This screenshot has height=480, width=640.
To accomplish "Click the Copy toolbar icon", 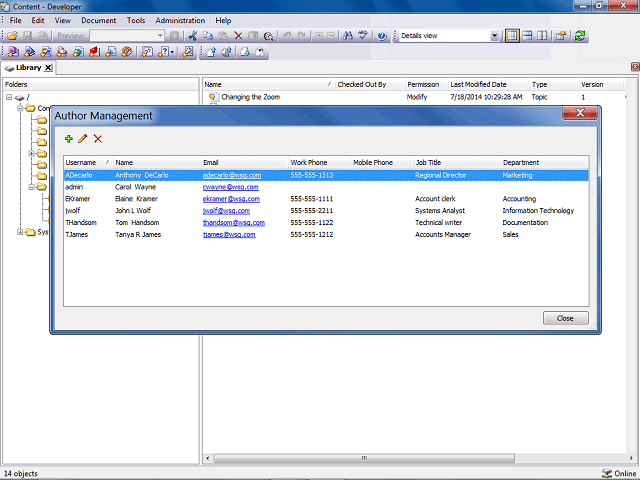I will click(208, 36).
